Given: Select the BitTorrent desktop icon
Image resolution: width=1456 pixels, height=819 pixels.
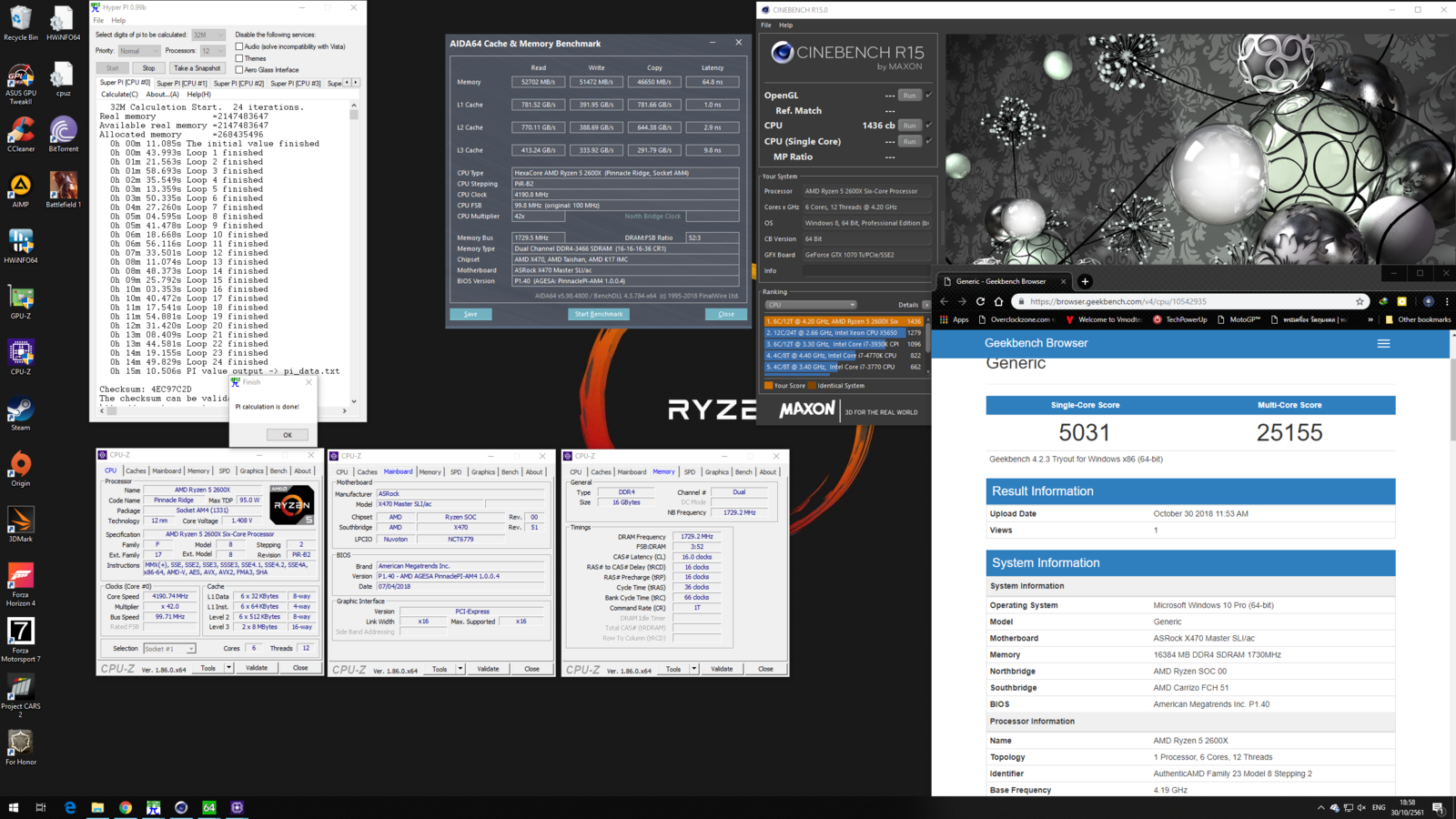Looking at the screenshot, I should click(x=63, y=135).
